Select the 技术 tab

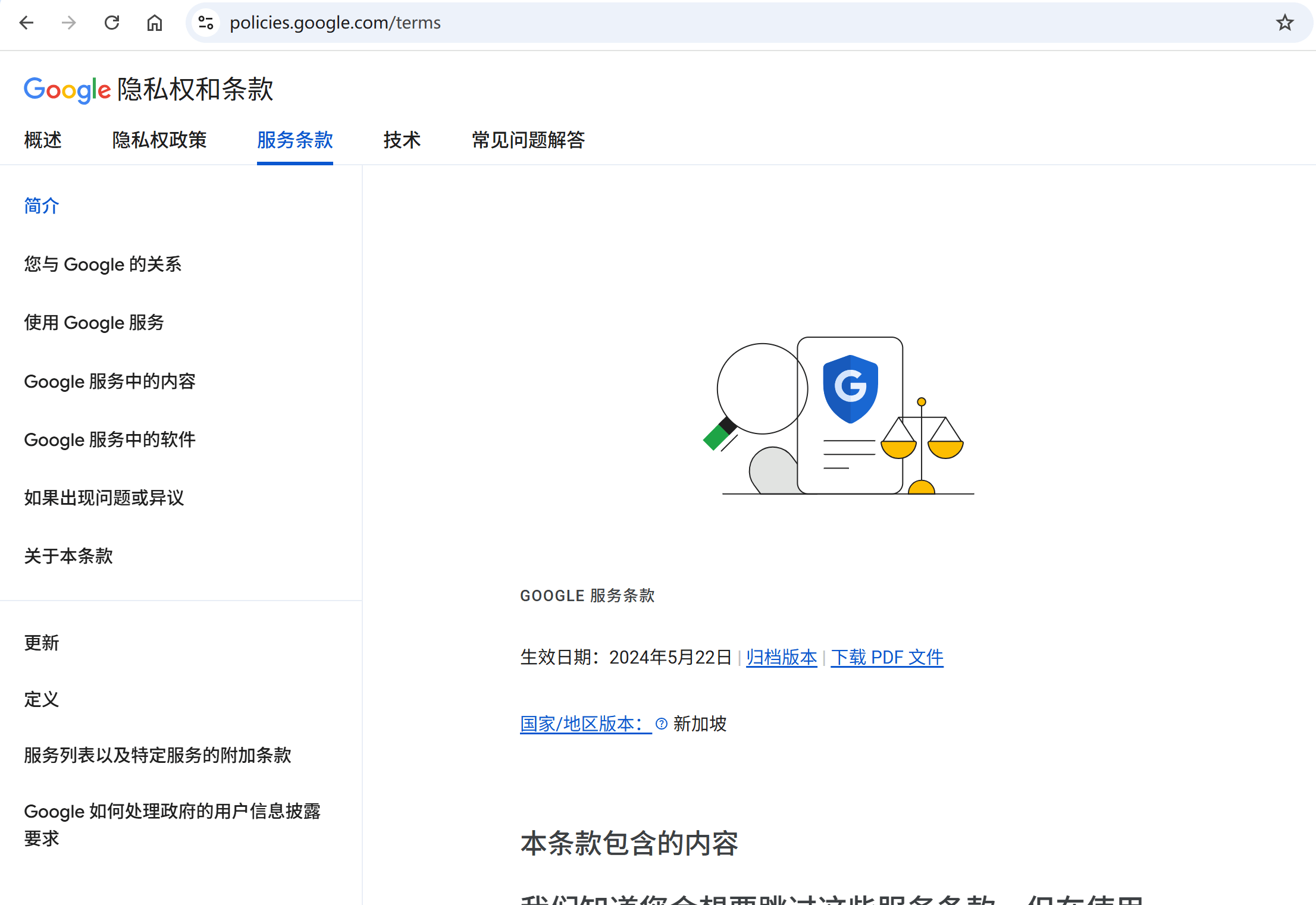[402, 140]
